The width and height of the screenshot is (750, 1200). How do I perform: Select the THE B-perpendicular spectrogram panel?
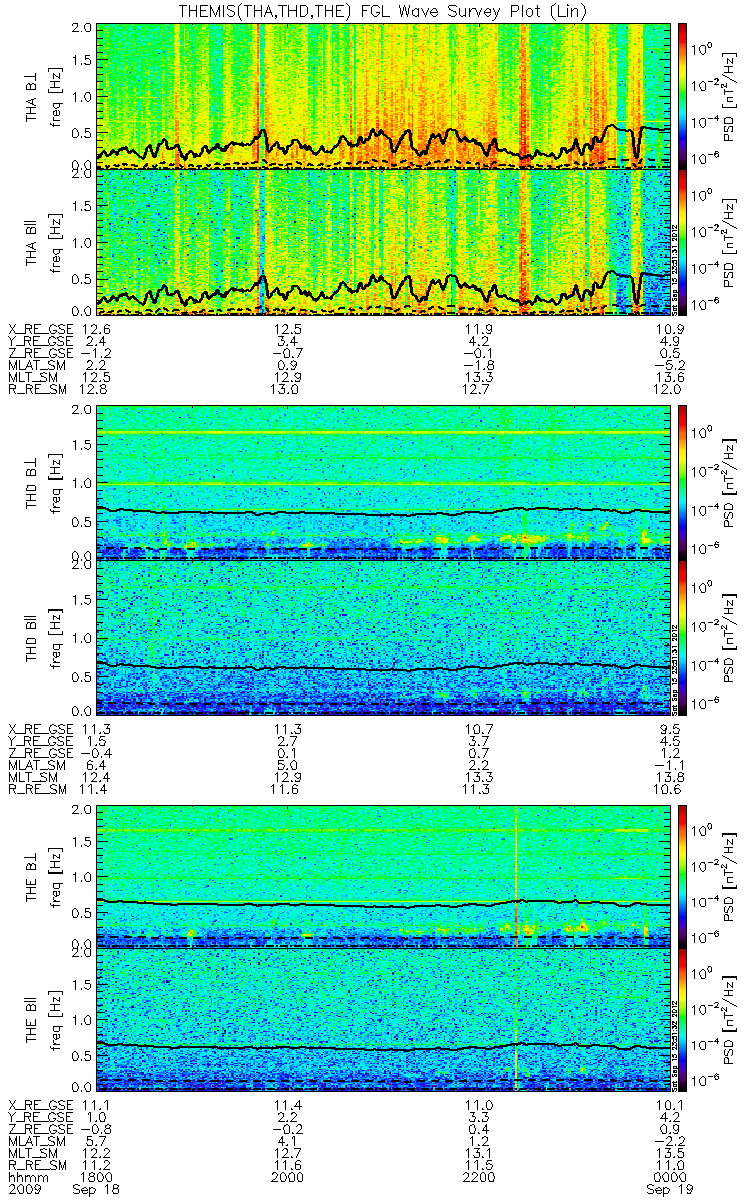(x=383, y=874)
